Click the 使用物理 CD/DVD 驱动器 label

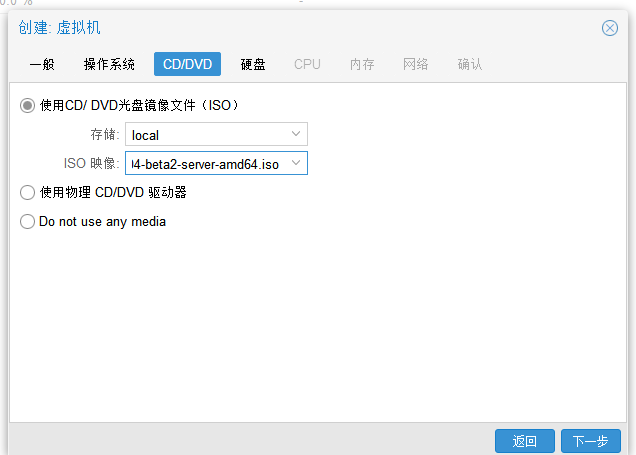(113, 192)
